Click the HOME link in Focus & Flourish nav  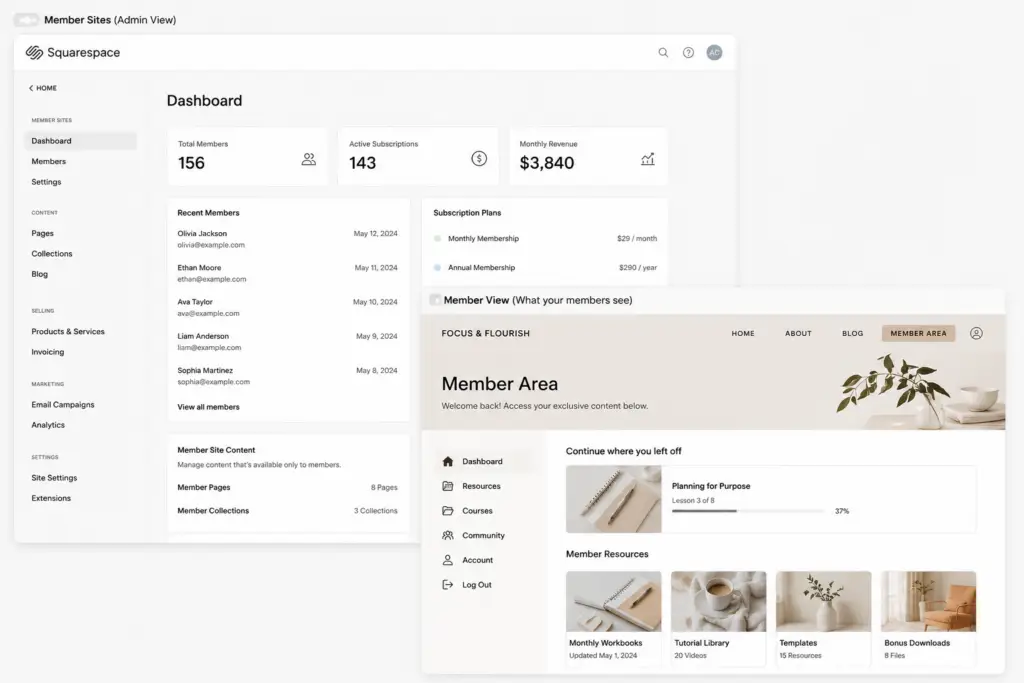click(x=743, y=333)
